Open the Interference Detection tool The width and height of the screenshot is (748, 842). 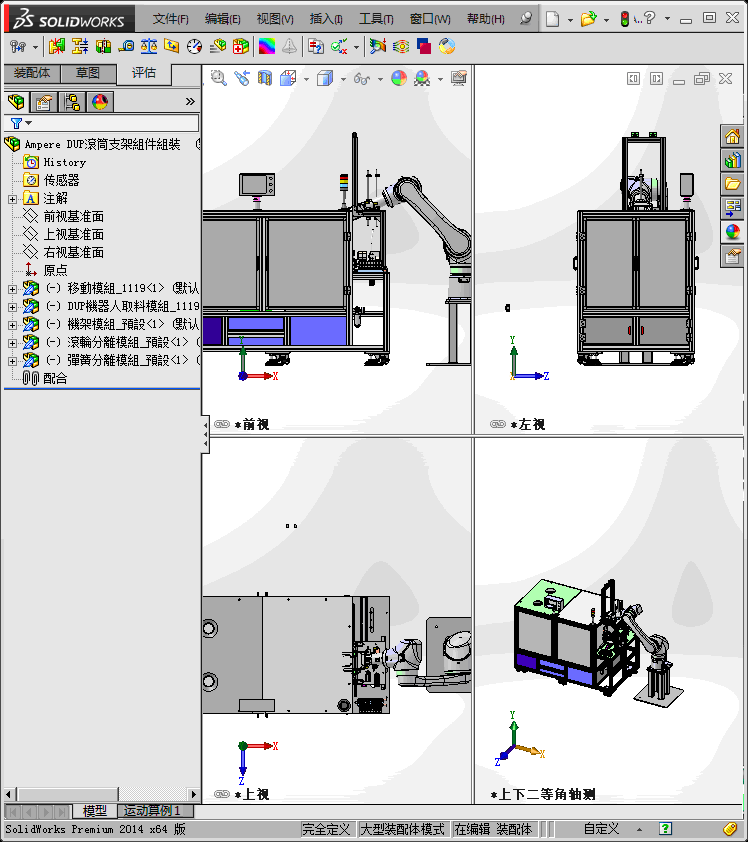[57, 47]
